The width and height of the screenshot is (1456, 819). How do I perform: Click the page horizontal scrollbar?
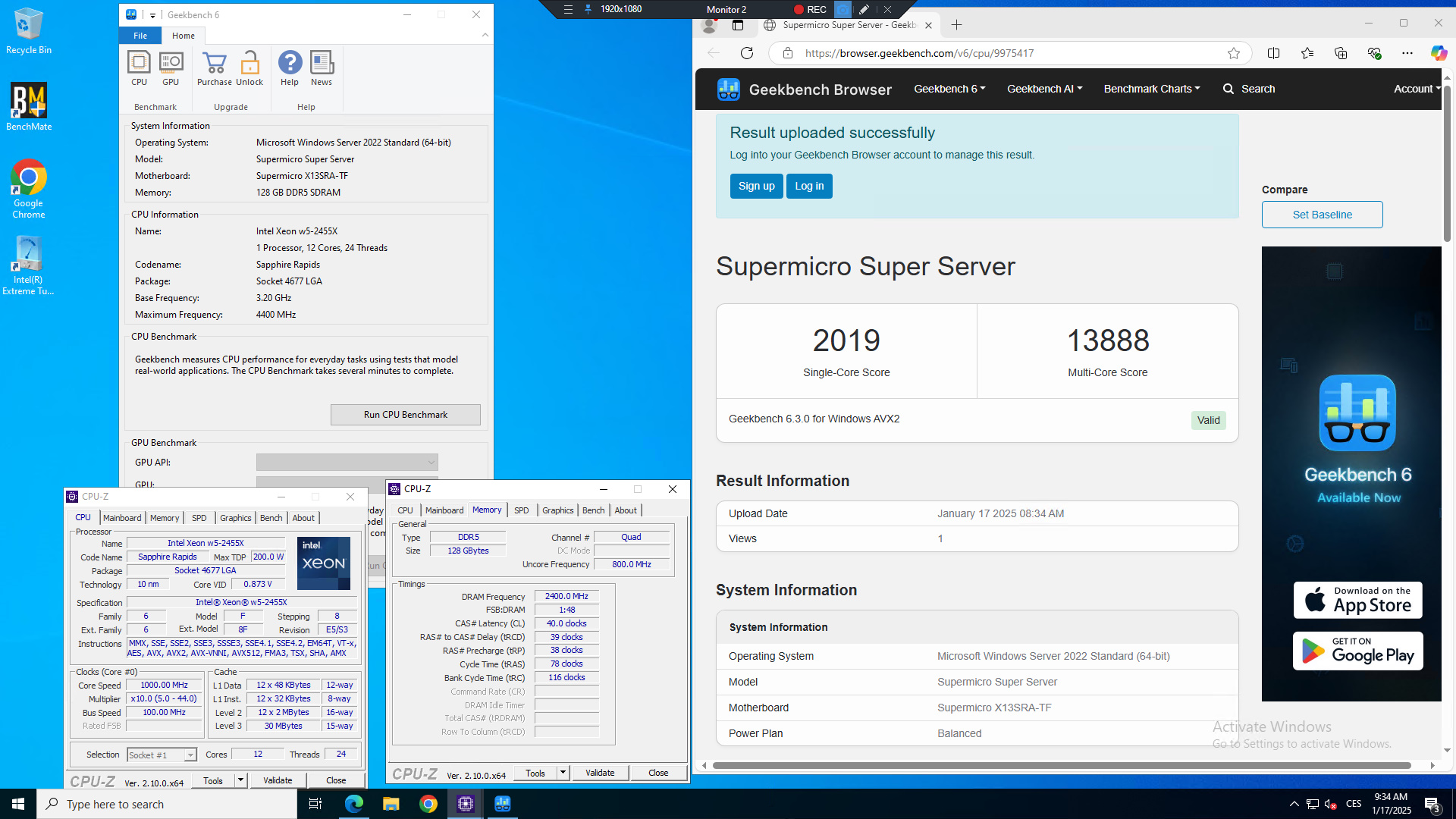[x=1062, y=765]
